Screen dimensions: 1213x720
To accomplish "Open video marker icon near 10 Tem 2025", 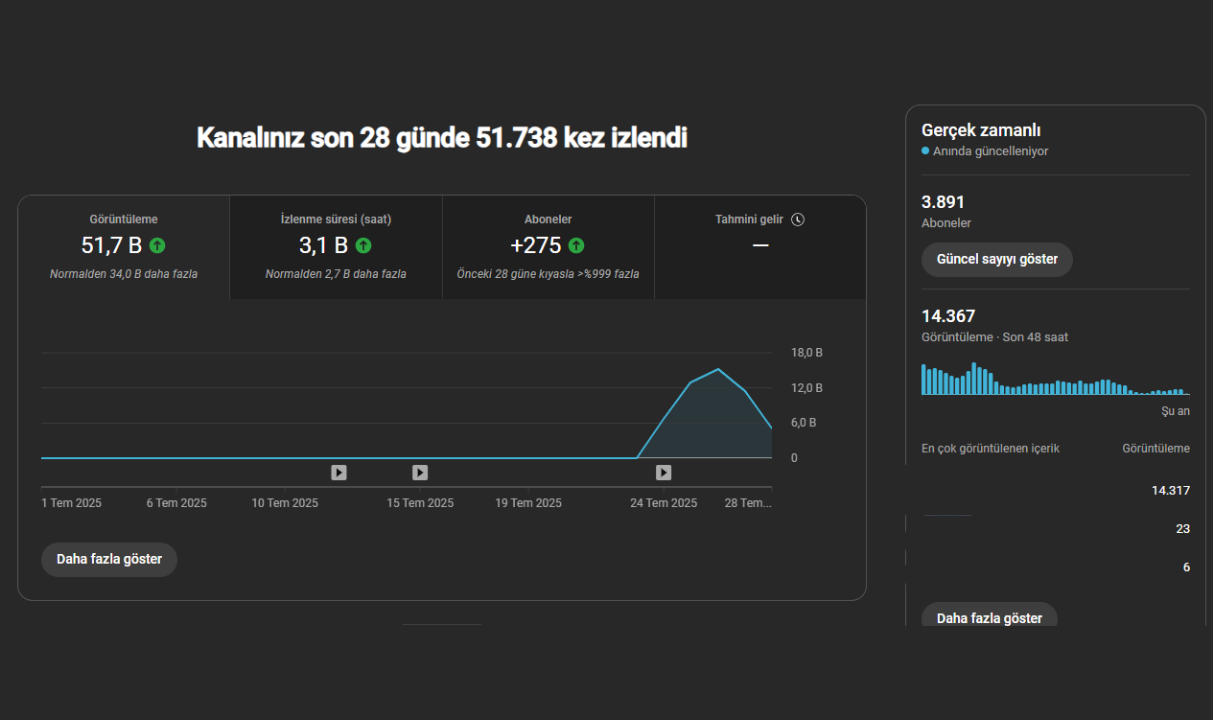I will pyautogui.click(x=339, y=472).
